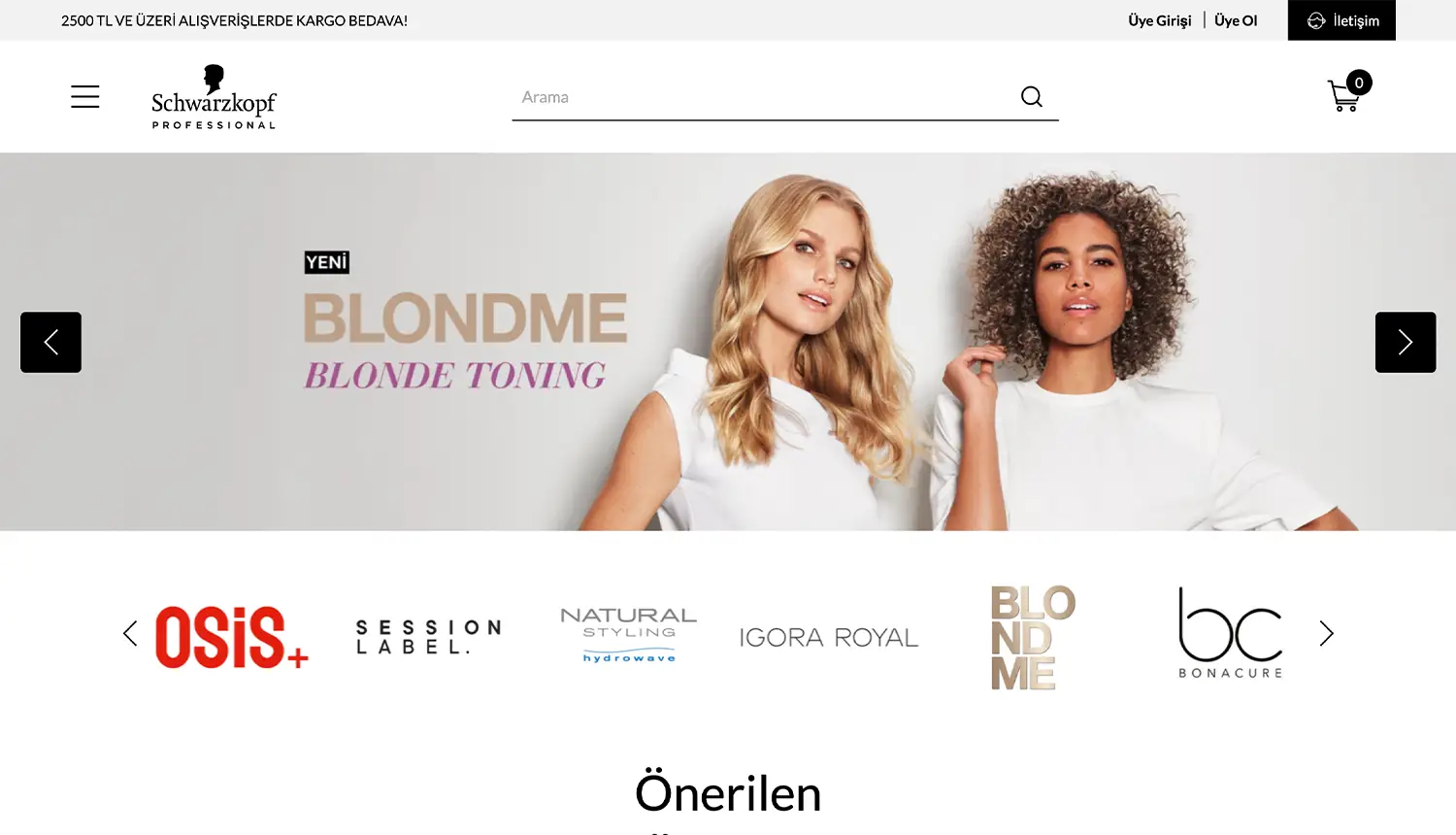Open the OSiS+ brand page
This screenshot has width=1456, height=835.
[232, 637]
